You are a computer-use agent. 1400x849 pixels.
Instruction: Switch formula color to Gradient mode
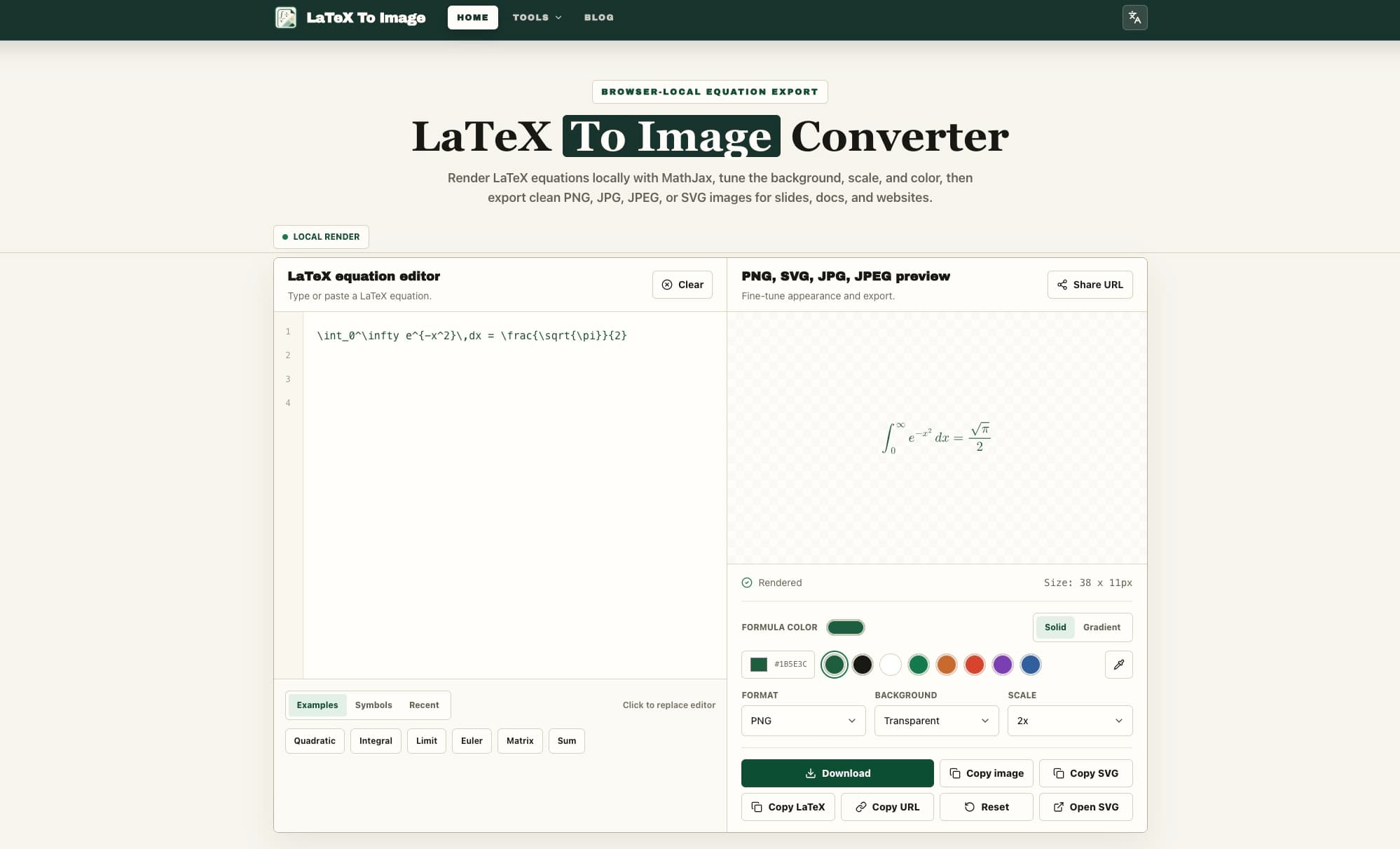[1102, 627]
